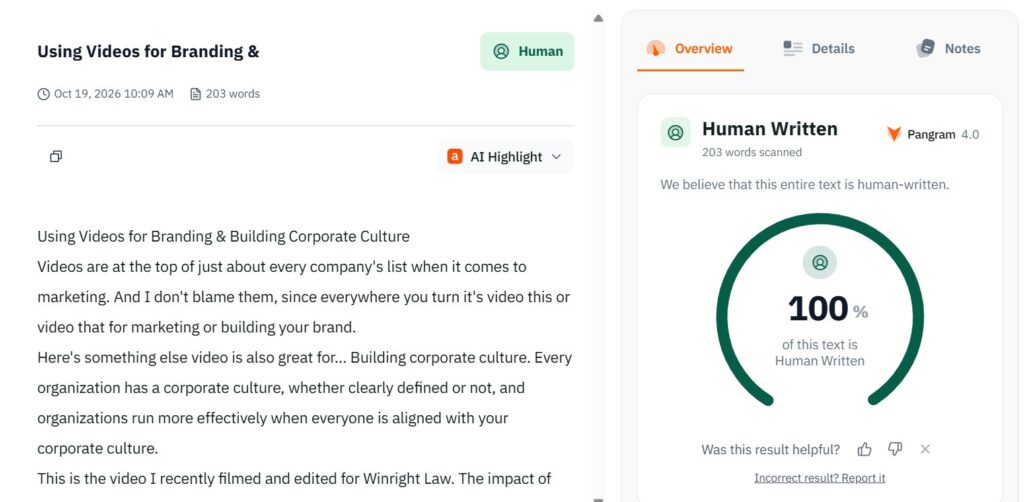Click 'We believe that this entire text' sentence
Image resolution: width=1024 pixels, height=502 pixels.
point(805,185)
